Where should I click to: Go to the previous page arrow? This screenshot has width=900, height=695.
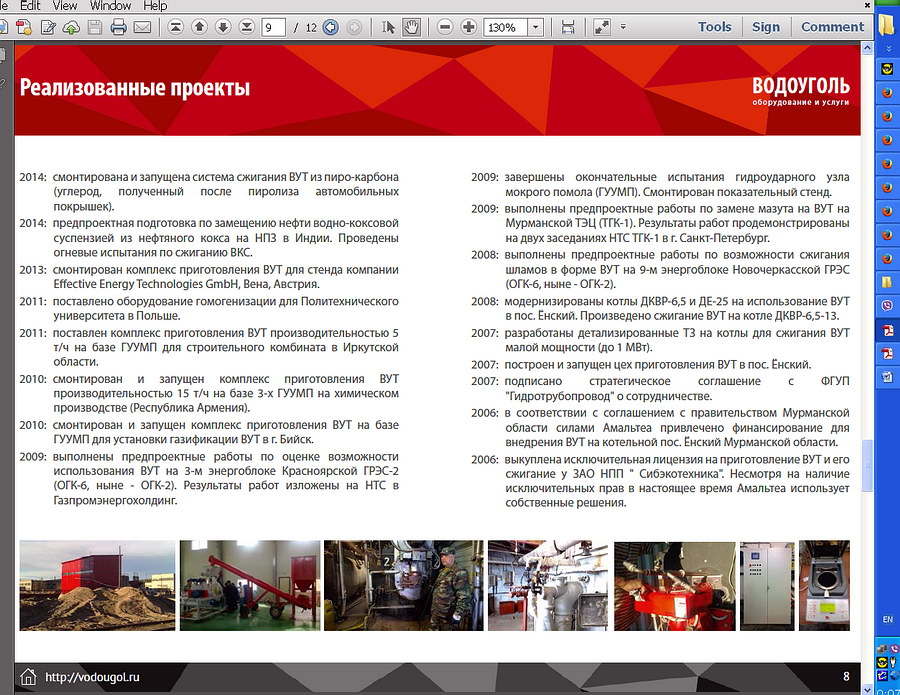tap(199, 26)
